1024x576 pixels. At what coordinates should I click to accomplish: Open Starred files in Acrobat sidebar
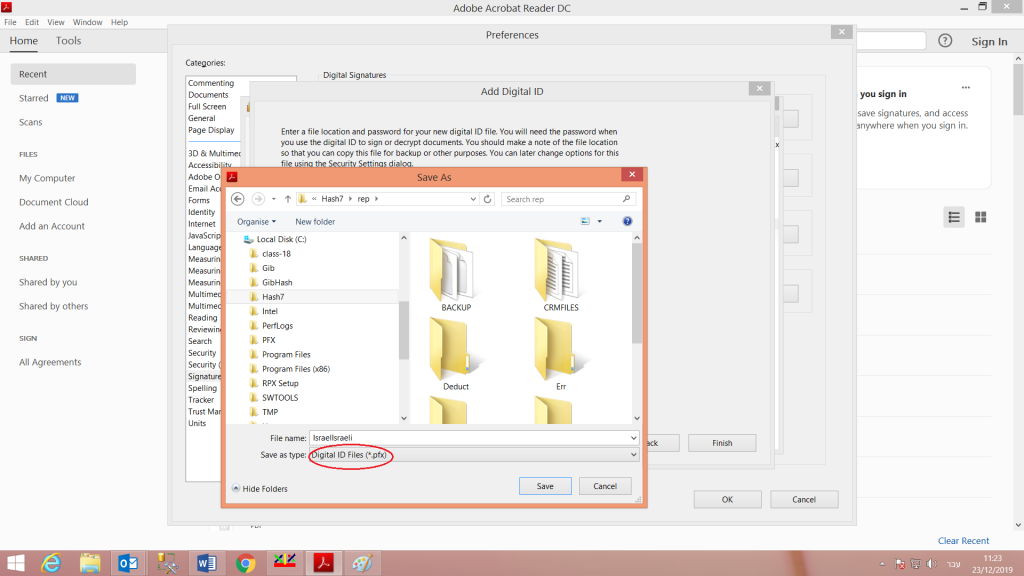[33, 98]
